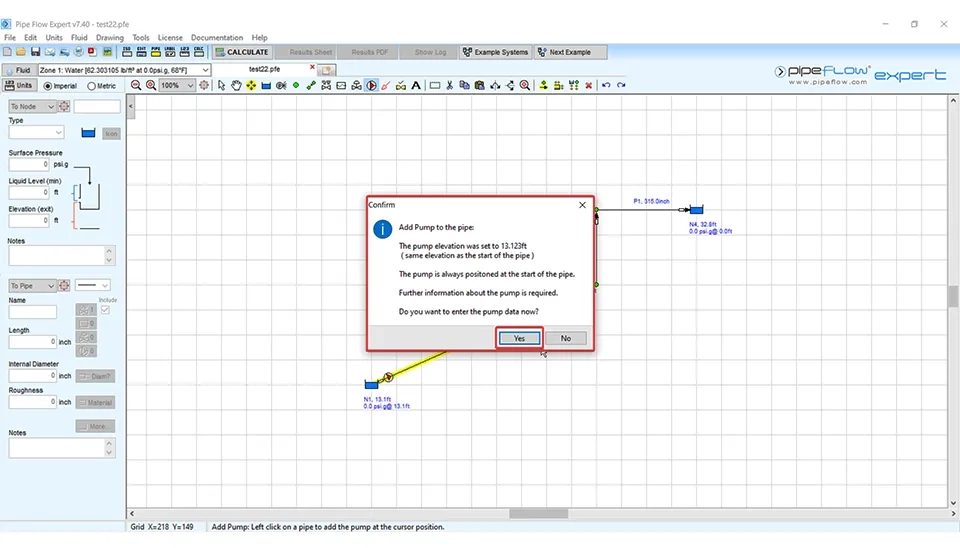
Task: Select the Metric units radio button
Action: (93, 86)
